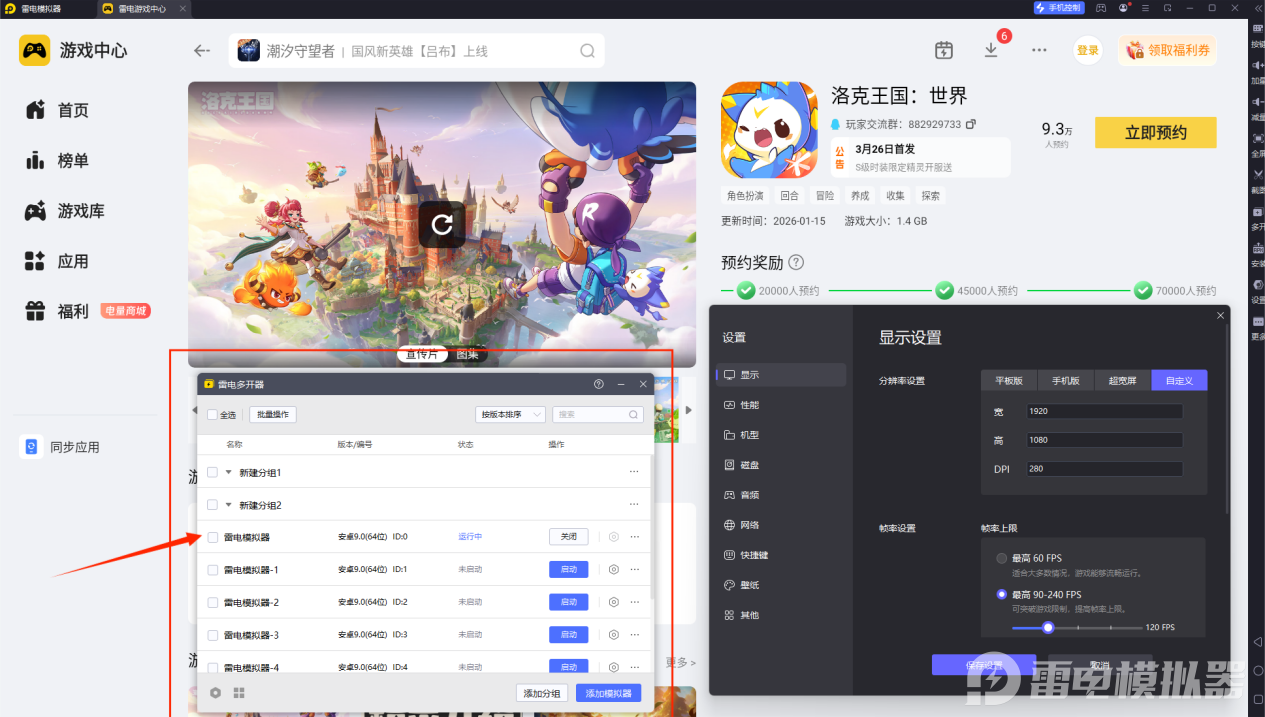1265x717 pixels.
Task: Switch to the 性能 settings section
Action: click(749, 405)
